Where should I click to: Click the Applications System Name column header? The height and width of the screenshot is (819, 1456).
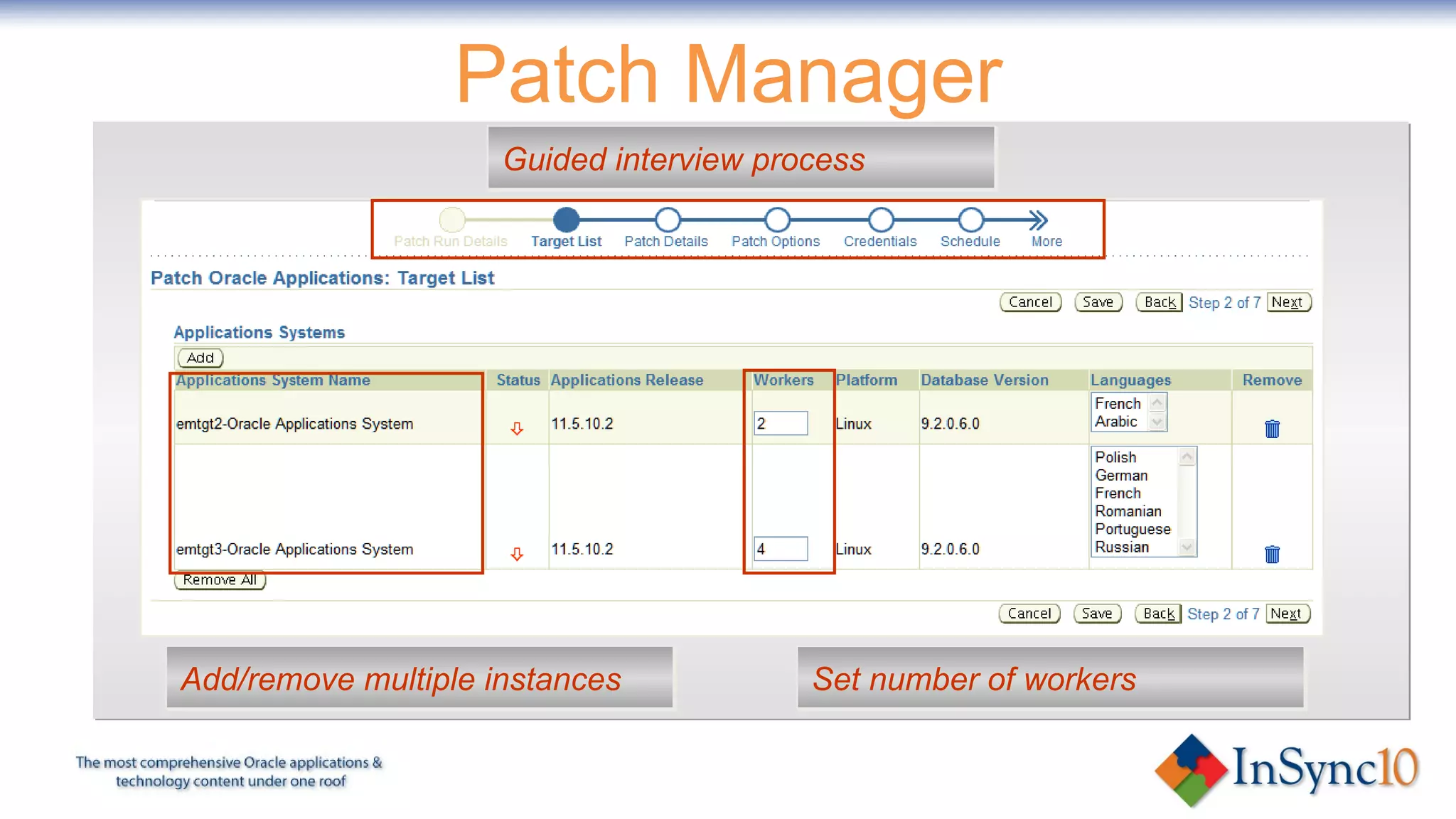click(x=273, y=380)
